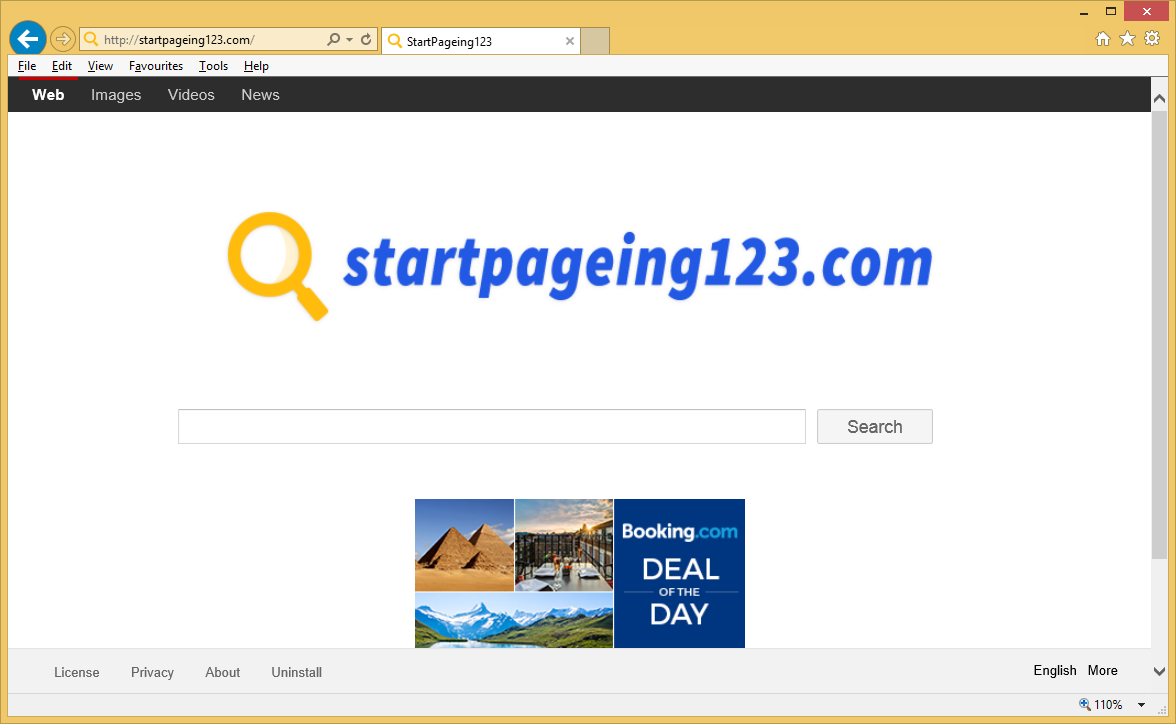Open the Tools menu
Image resolution: width=1176 pixels, height=724 pixels.
[213, 66]
